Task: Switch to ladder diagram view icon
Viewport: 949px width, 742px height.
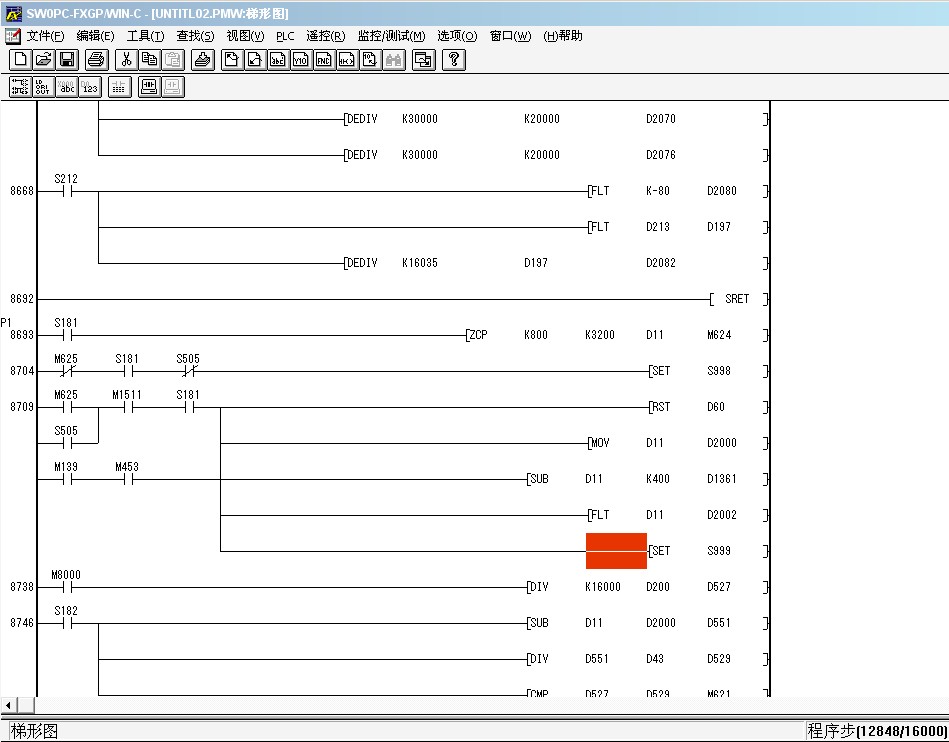Action: pos(19,87)
